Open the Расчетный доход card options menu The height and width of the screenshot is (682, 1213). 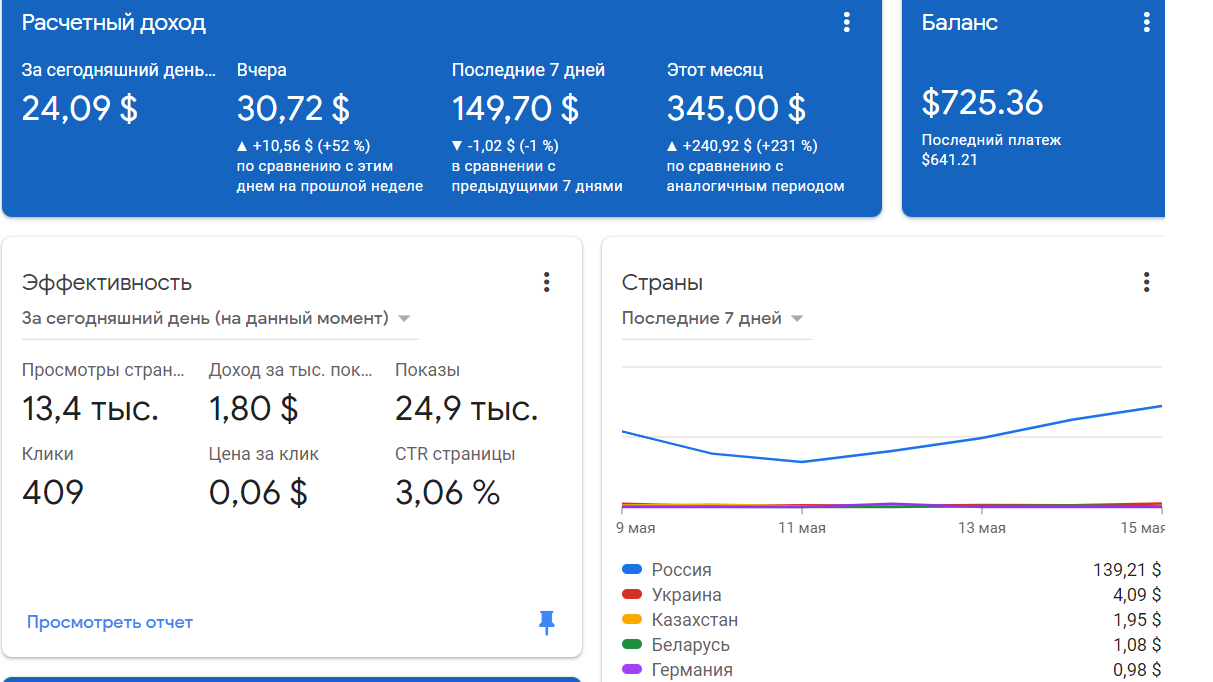point(846,22)
